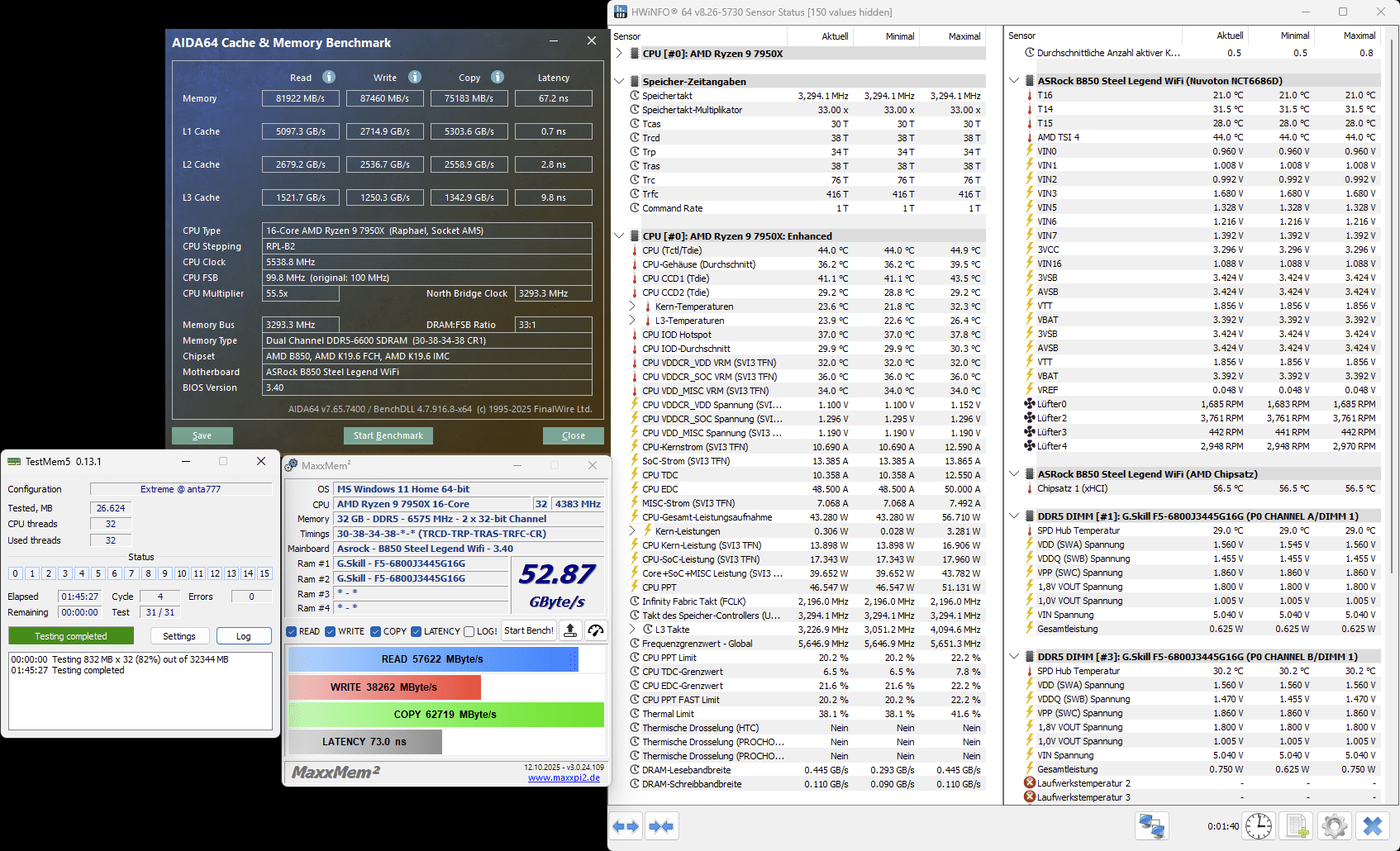Click the clock icon beside Speichertakt-Multiplikator

[x=635, y=110]
